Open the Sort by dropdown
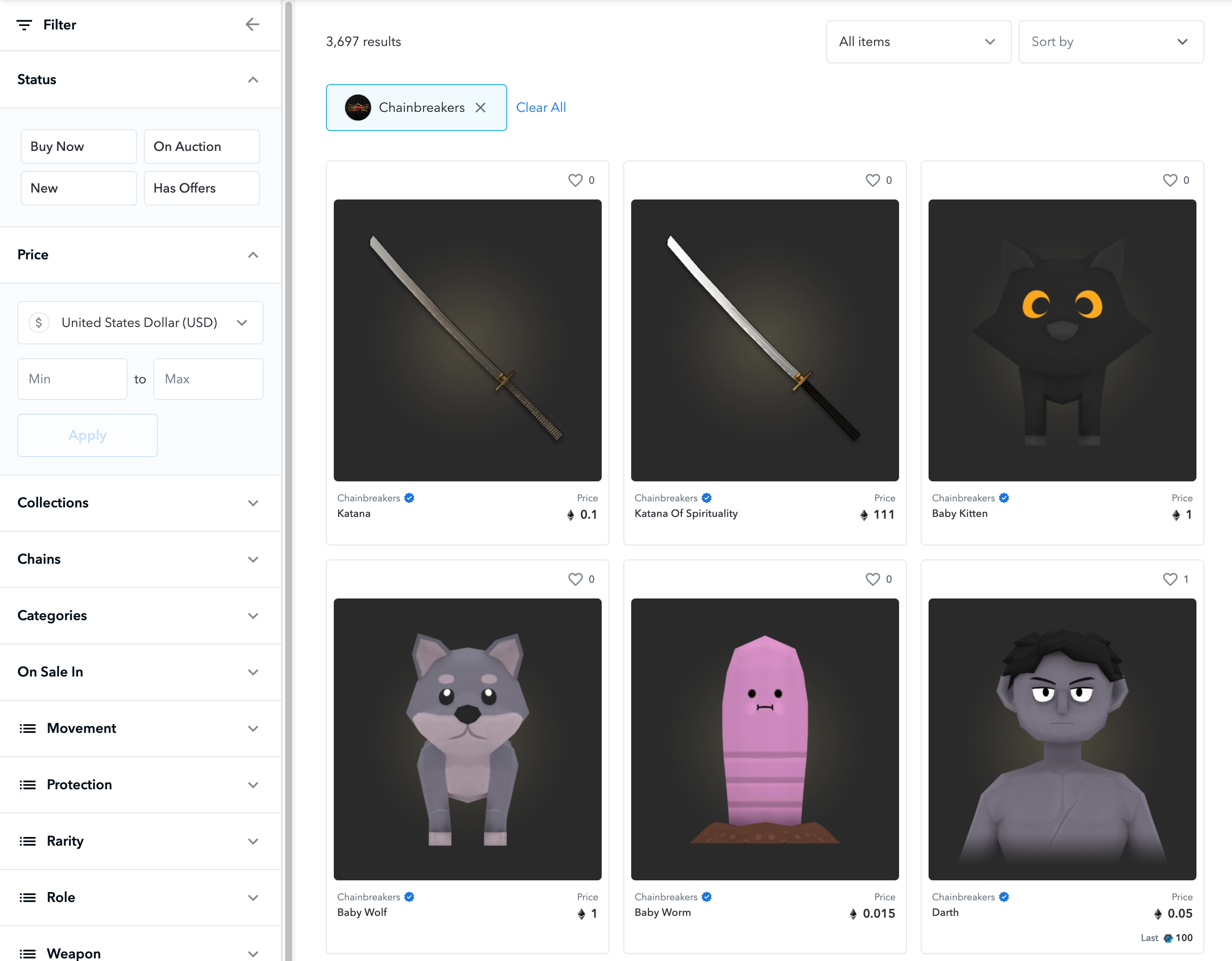 (1111, 42)
